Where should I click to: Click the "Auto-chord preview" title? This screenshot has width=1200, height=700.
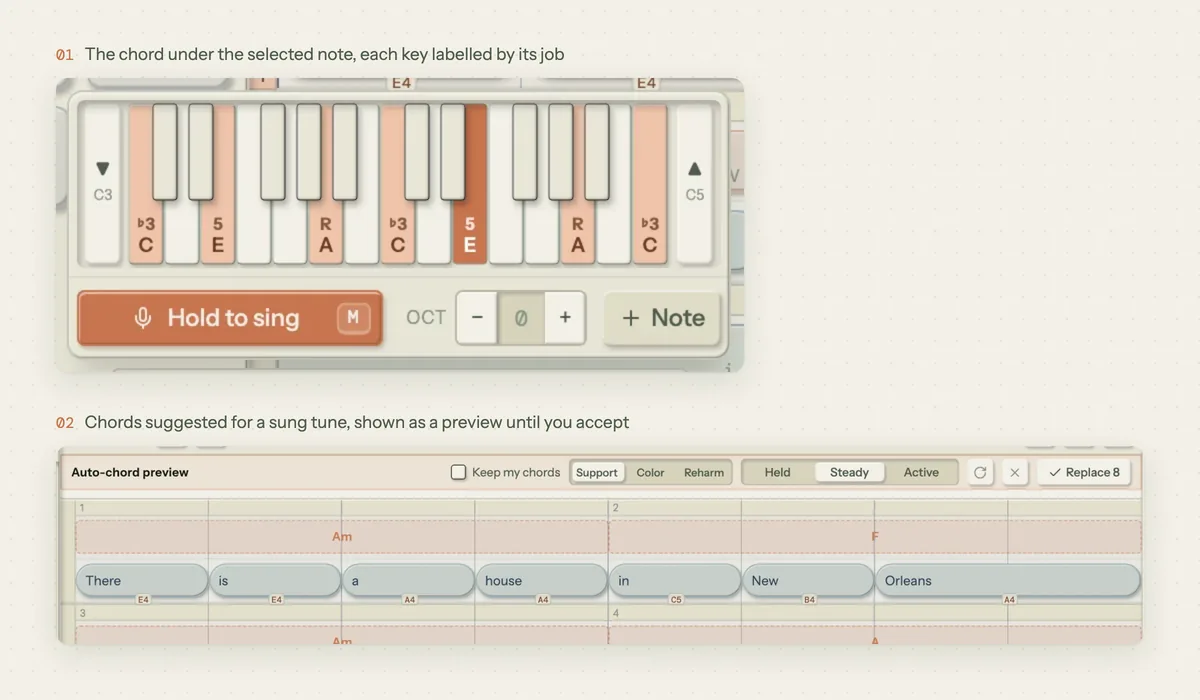click(x=130, y=472)
